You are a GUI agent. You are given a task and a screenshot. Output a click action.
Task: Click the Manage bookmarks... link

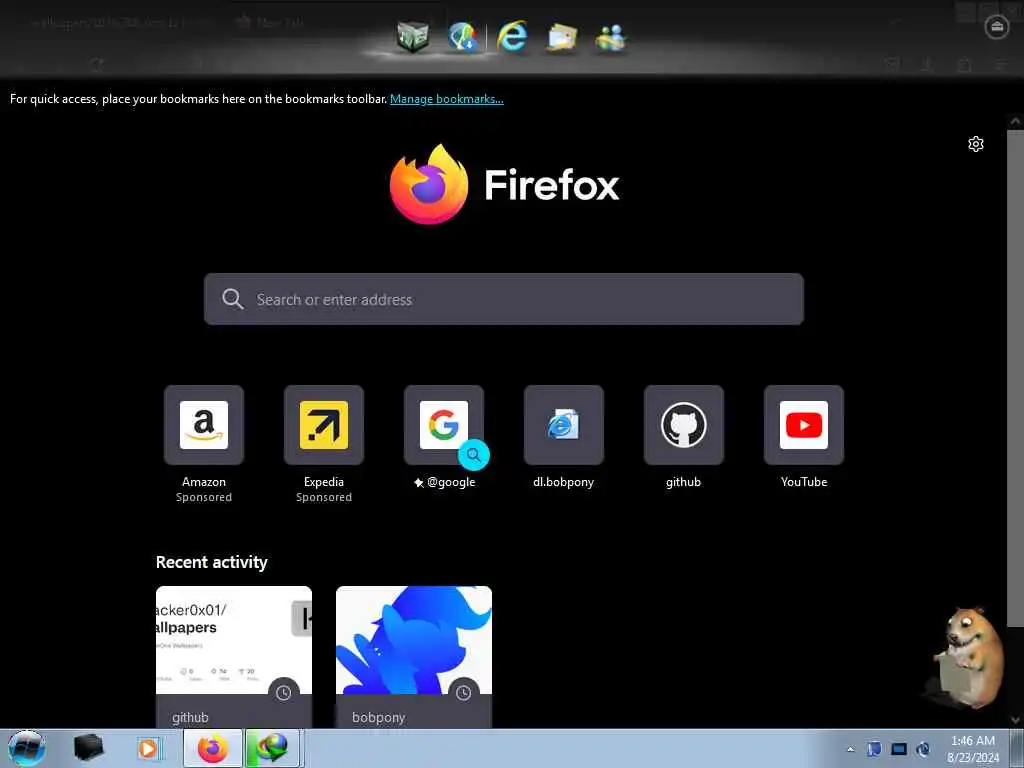pyautogui.click(x=447, y=99)
